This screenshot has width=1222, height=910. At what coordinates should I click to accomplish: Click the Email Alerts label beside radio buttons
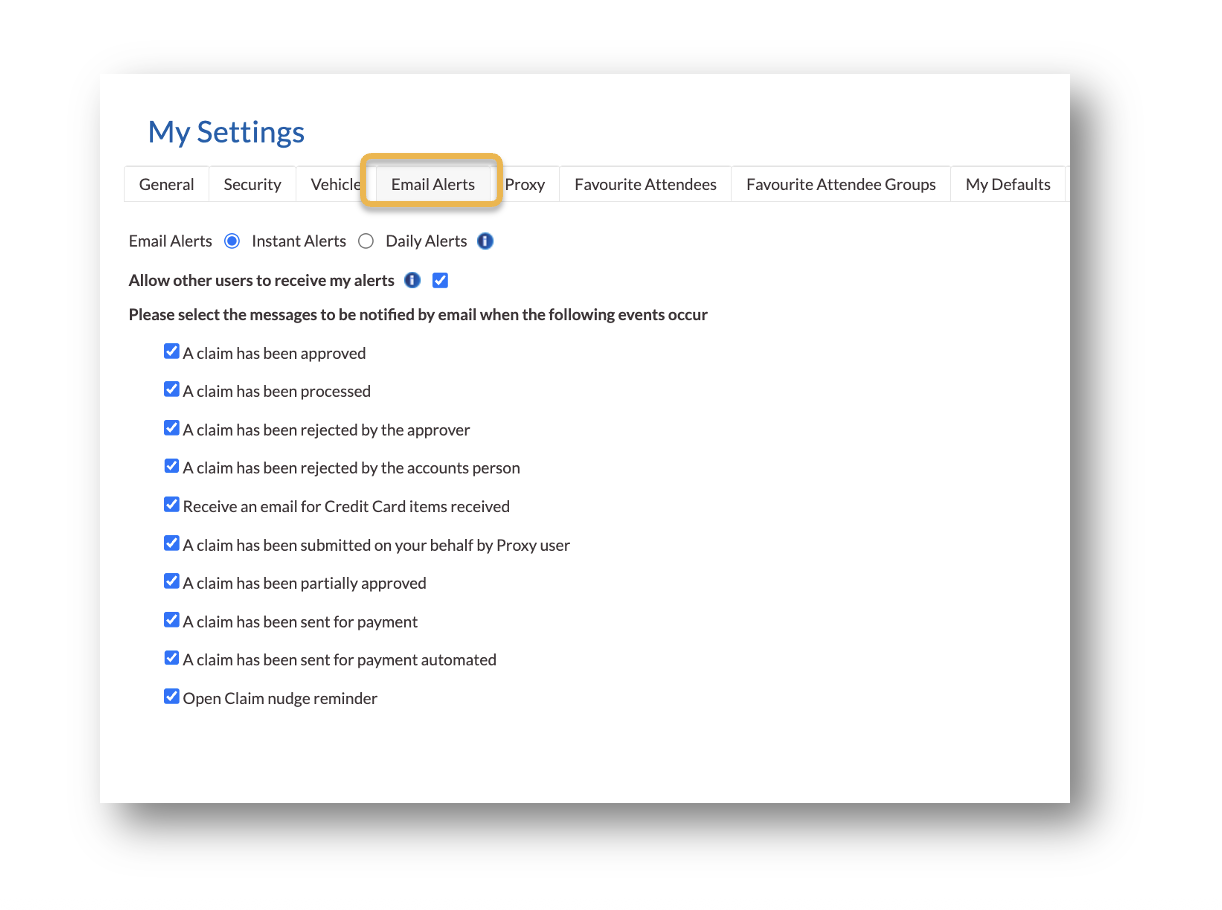tap(171, 241)
